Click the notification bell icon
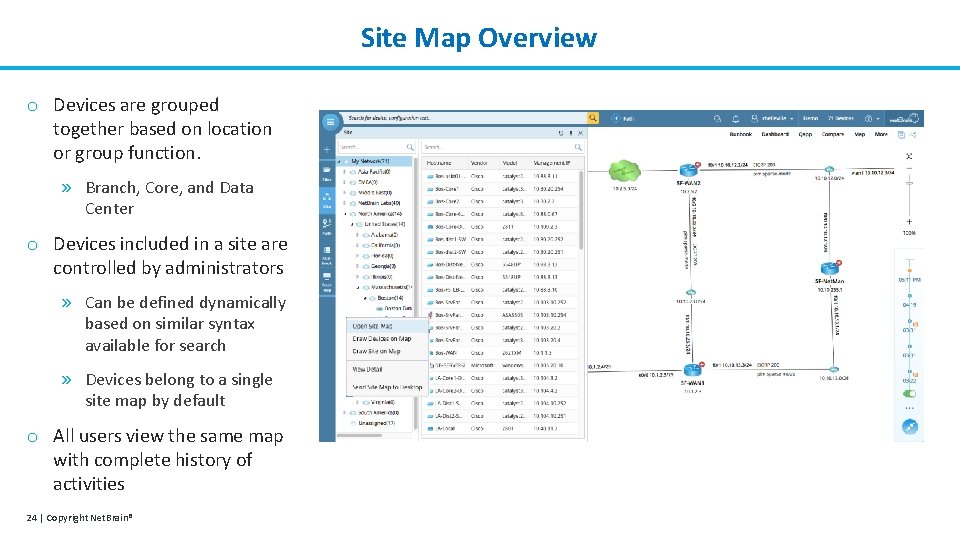960x540 pixels. pyautogui.click(x=736, y=118)
